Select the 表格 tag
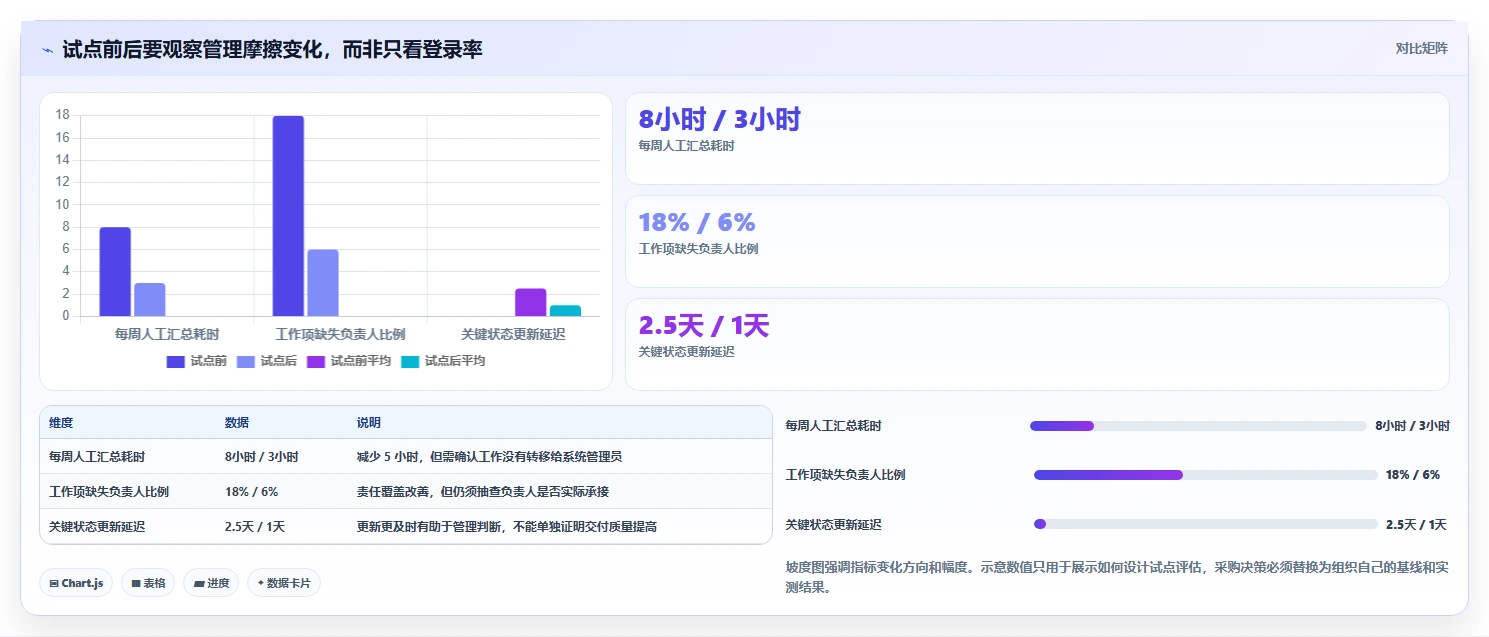This screenshot has height=637, width=1489. (148, 583)
